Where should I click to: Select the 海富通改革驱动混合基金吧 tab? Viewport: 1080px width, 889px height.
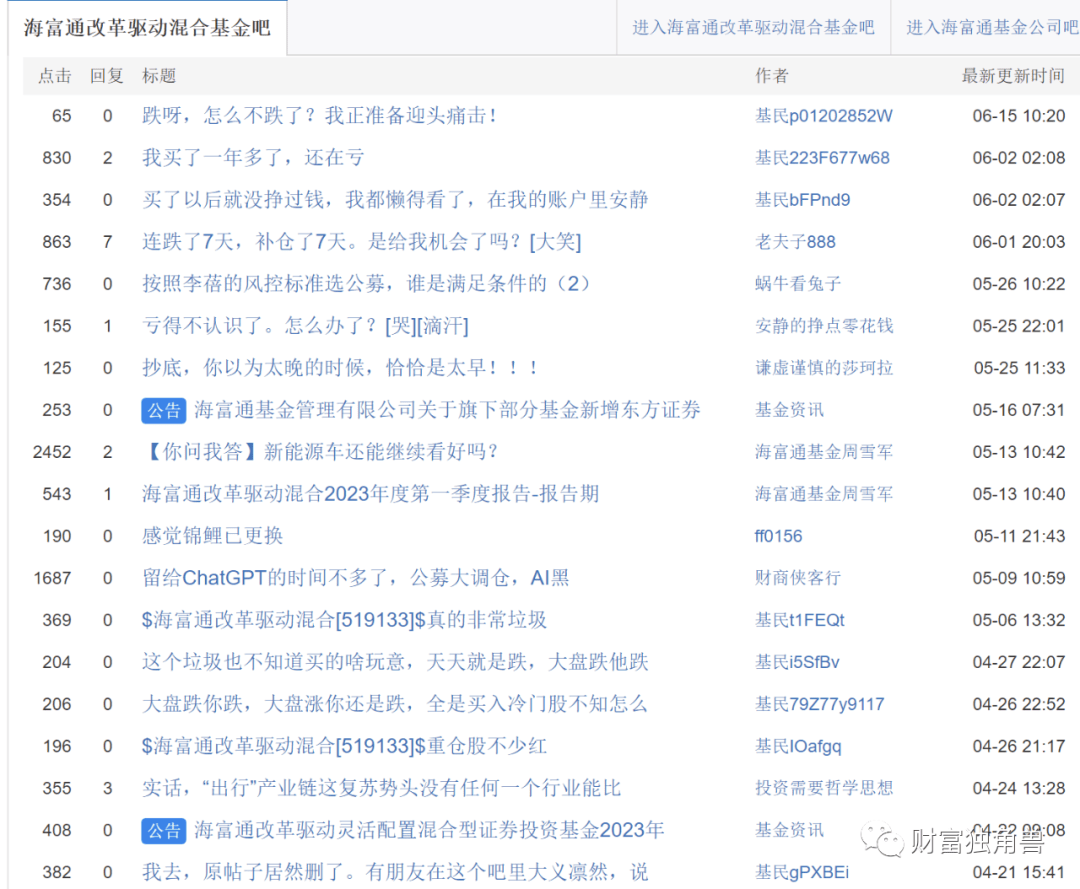coord(147,28)
